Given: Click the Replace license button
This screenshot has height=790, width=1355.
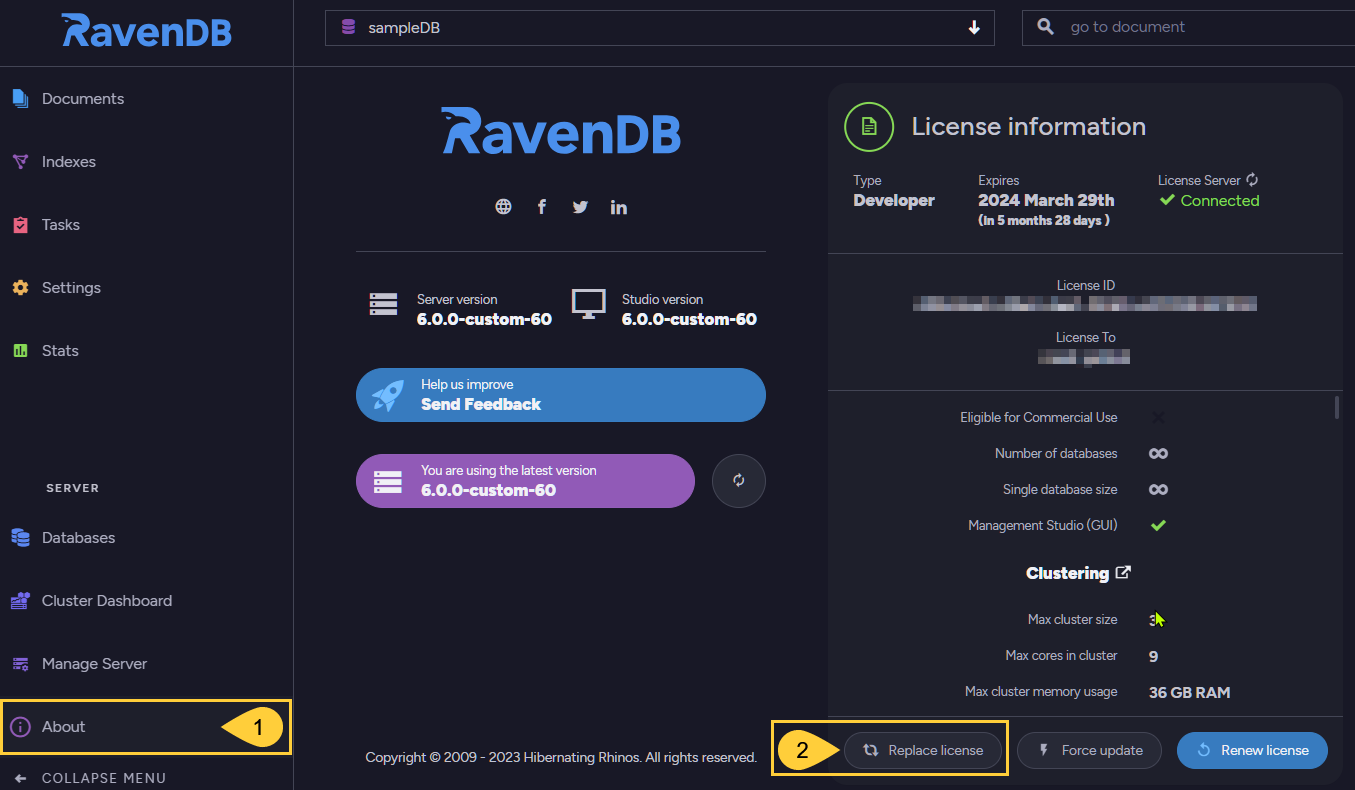Looking at the screenshot, I should coord(923,751).
